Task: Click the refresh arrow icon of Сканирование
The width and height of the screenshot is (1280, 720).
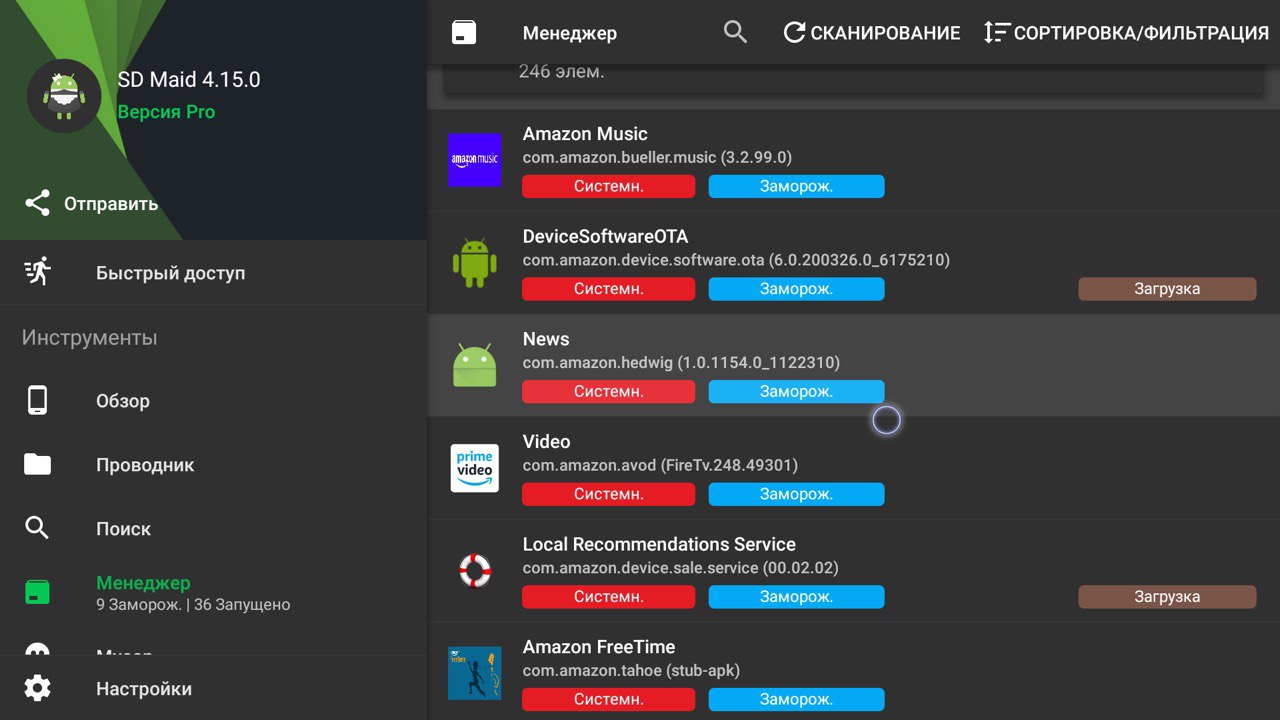Action: coord(794,33)
